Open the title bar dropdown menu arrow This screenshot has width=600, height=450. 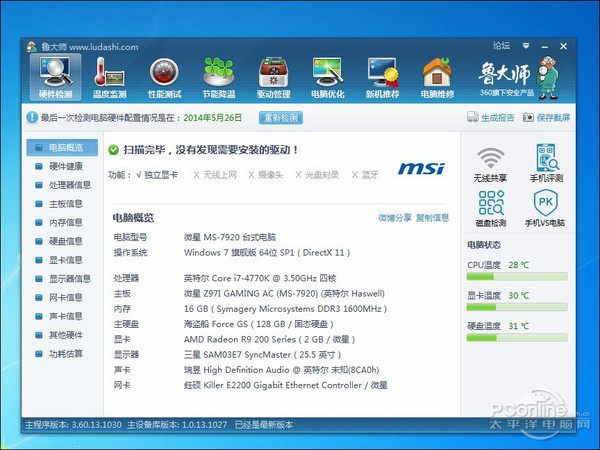(x=526, y=46)
